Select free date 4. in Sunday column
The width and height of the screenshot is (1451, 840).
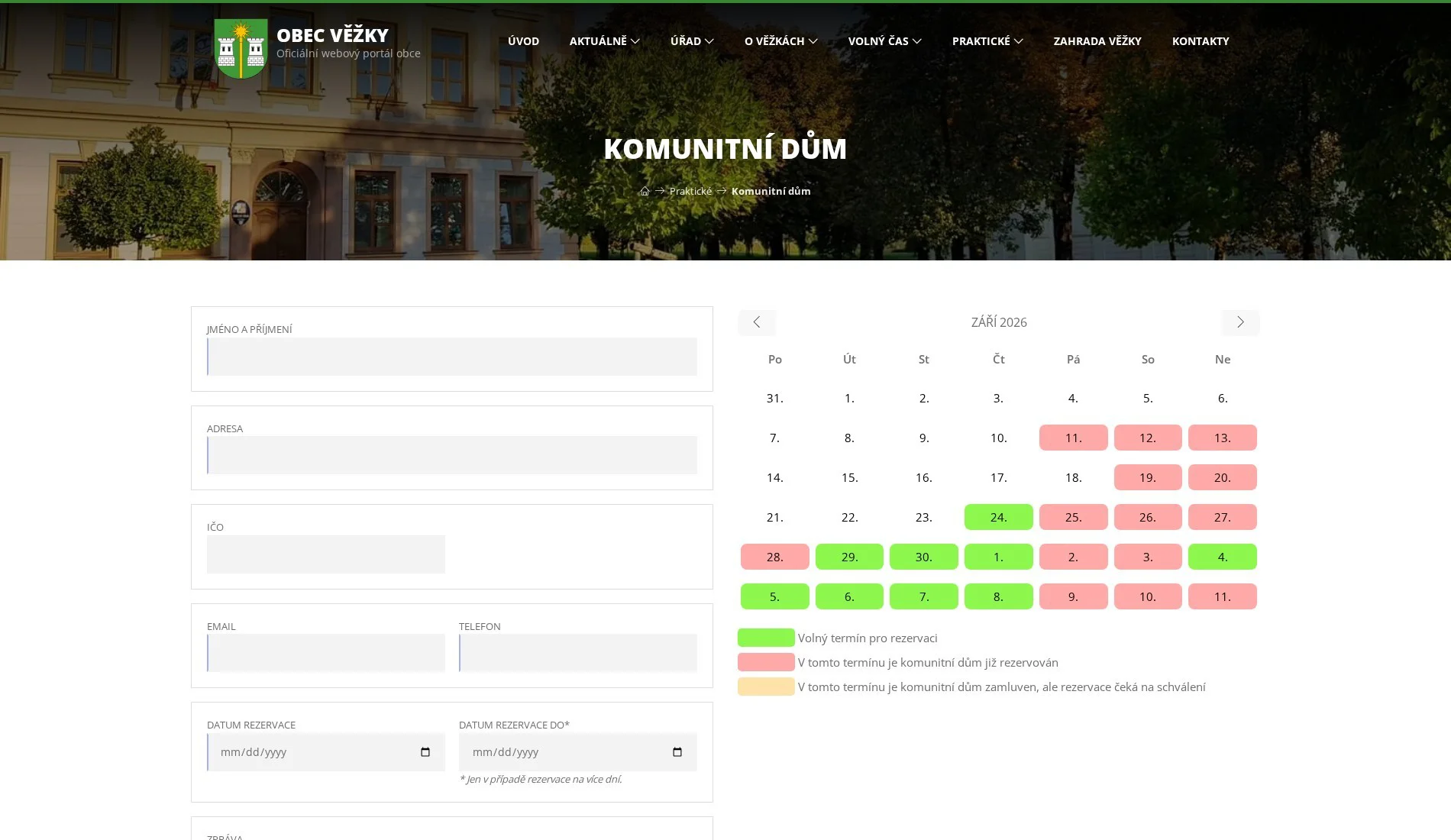click(x=1223, y=557)
